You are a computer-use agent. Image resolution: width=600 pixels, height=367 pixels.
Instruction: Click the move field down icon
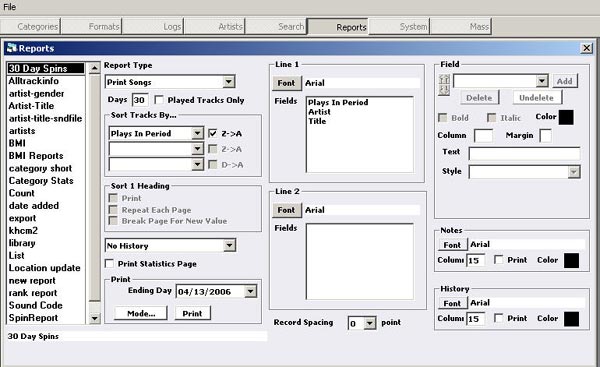(x=444, y=90)
